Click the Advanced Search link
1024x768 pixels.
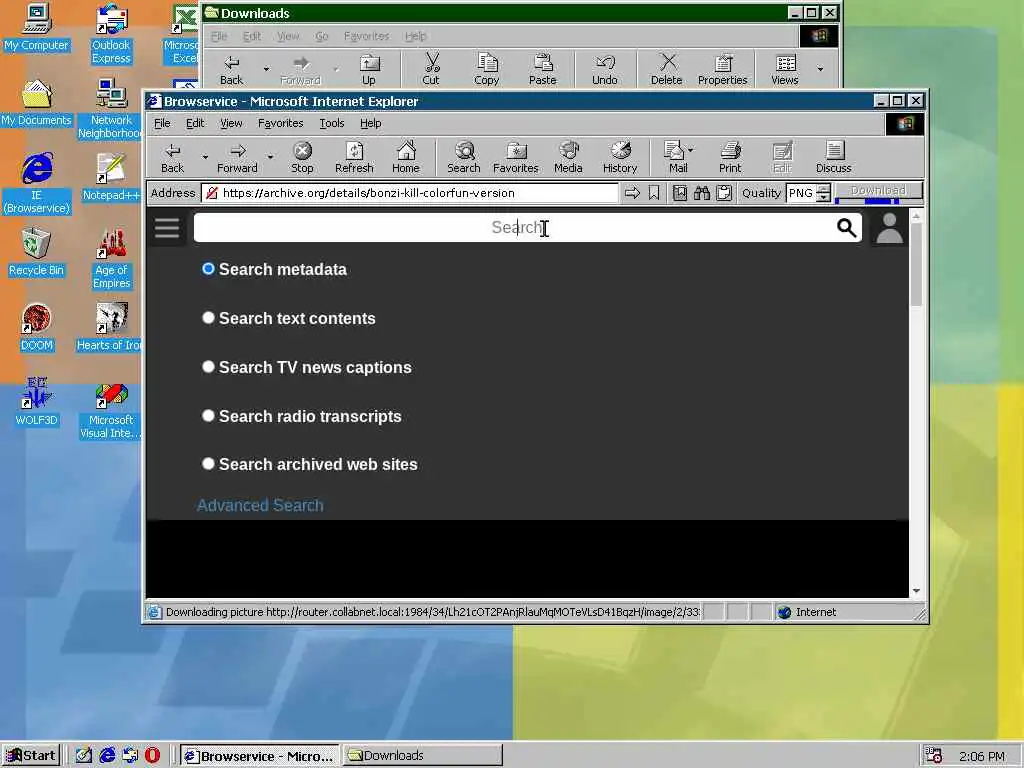[x=260, y=505]
